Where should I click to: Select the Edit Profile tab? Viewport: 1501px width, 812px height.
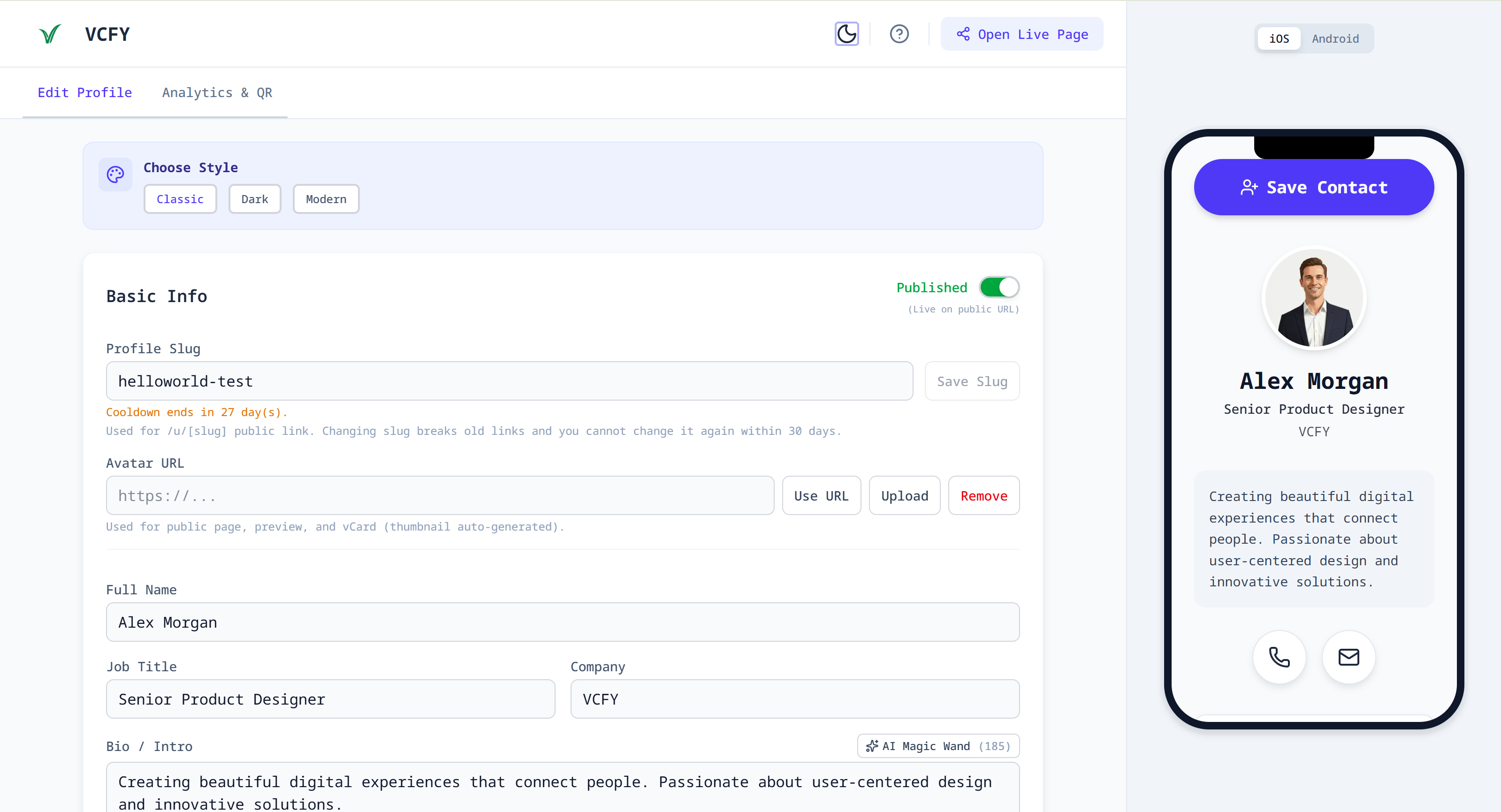[84, 92]
